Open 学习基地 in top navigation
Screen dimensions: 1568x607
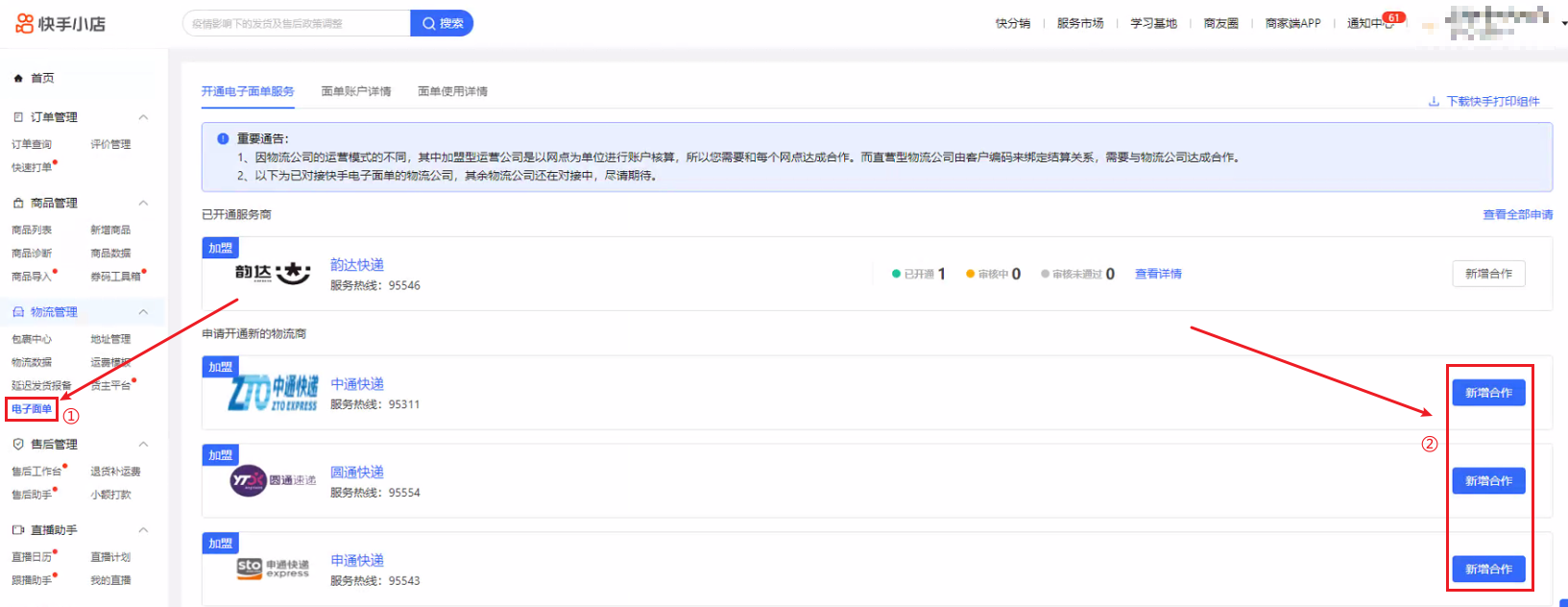(x=1153, y=23)
